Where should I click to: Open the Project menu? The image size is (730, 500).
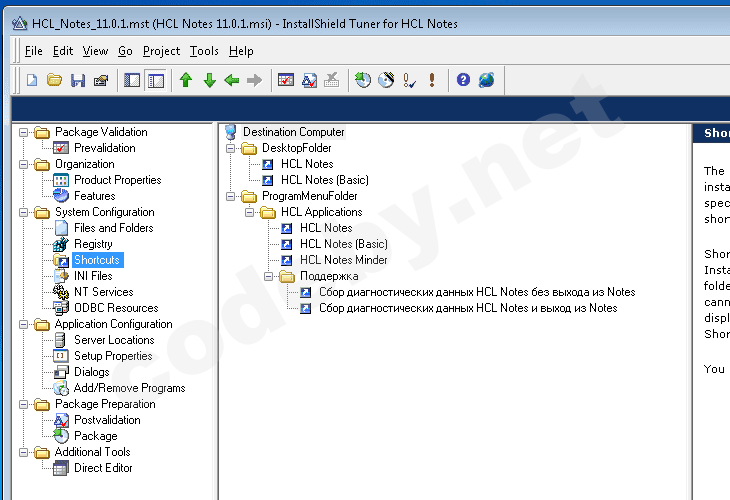tap(161, 51)
